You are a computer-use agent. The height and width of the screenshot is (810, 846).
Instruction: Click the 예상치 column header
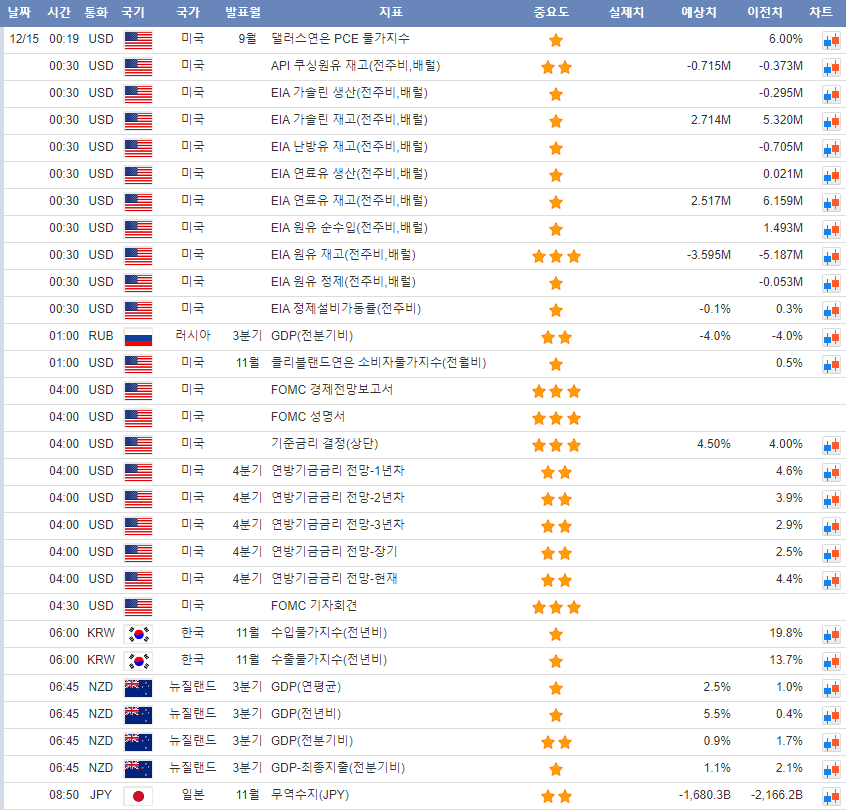point(699,13)
